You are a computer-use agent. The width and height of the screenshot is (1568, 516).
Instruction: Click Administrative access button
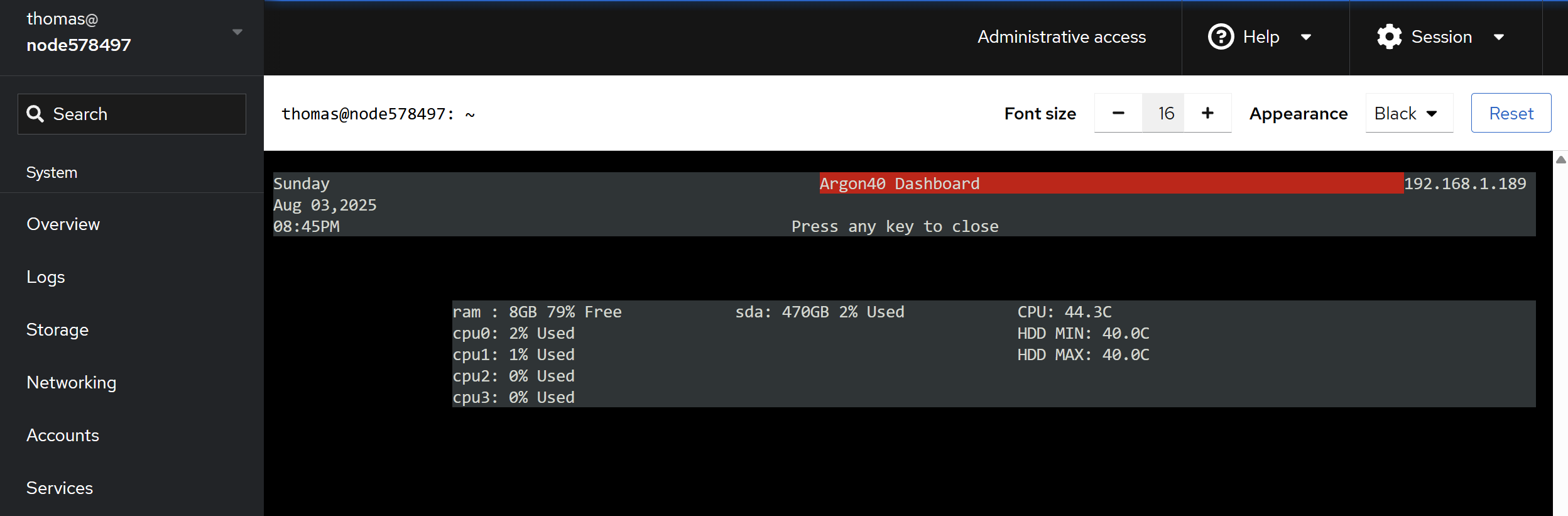pos(1062,37)
